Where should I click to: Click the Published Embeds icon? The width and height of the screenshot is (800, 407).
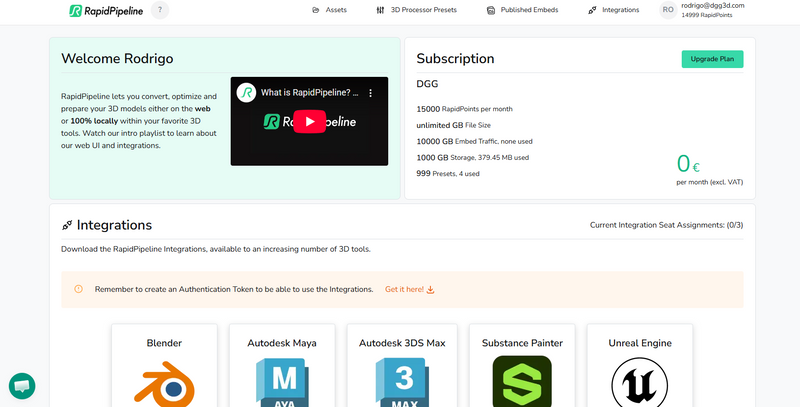click(x=491, y=10)
